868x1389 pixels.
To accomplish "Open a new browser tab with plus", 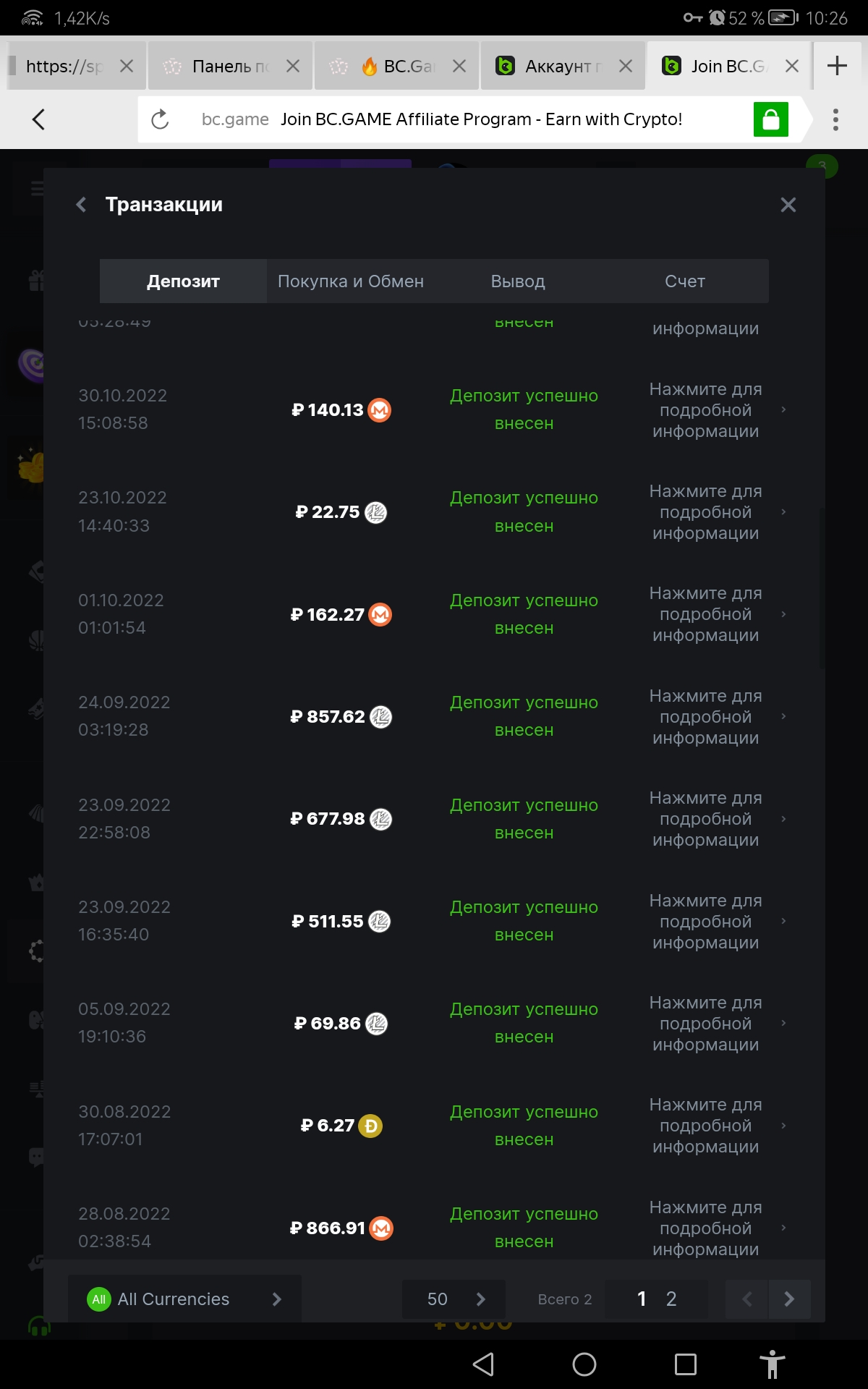I will 837,66.
